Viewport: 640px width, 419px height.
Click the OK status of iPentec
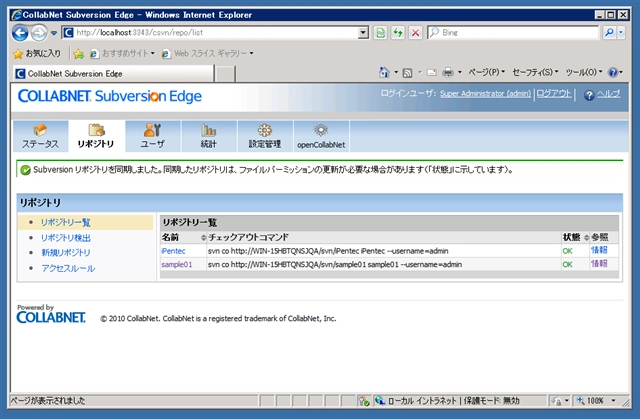click(567, 251)
